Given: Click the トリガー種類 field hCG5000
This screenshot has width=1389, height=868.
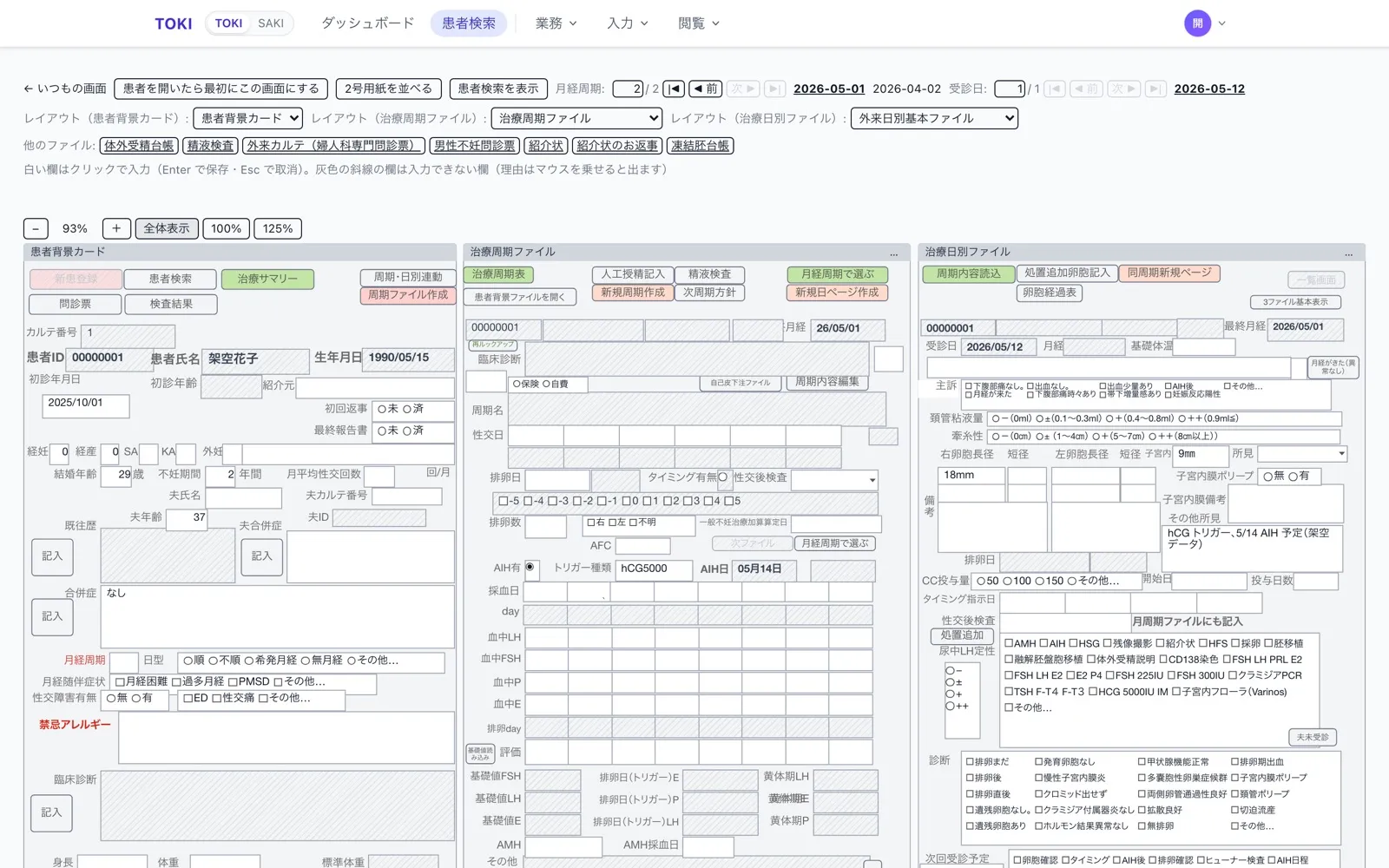Looking at the screenshot, I should coord(655,569).
